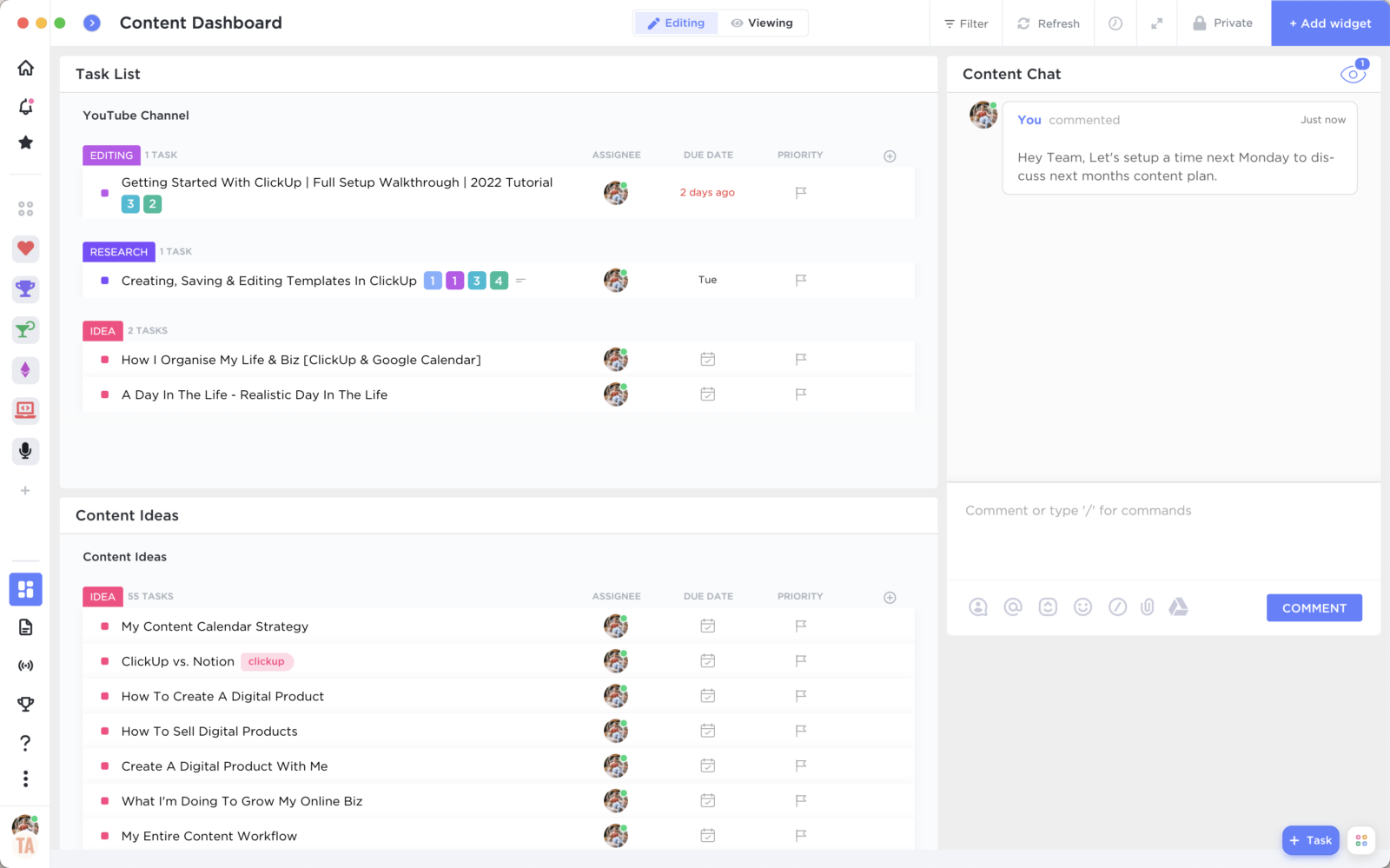Click the Google Drive attachment icon

tap(1178, 607)
